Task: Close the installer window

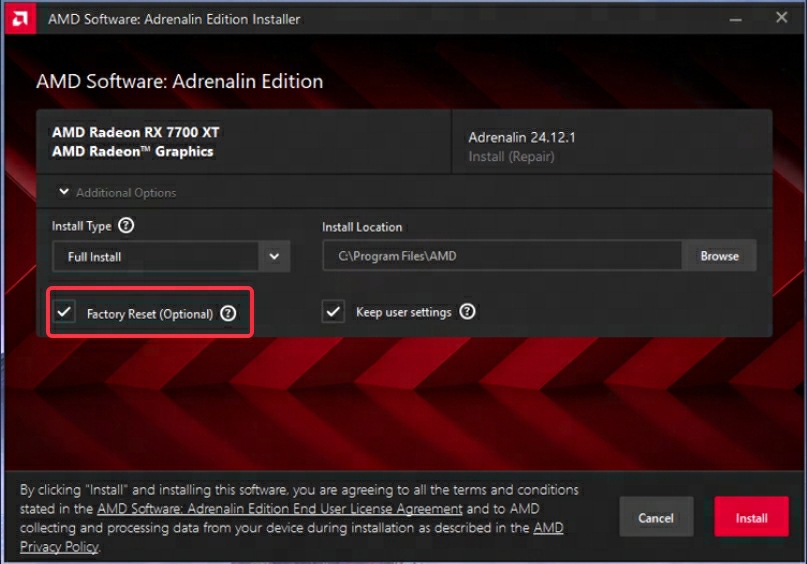Action: tap(781, 18)
